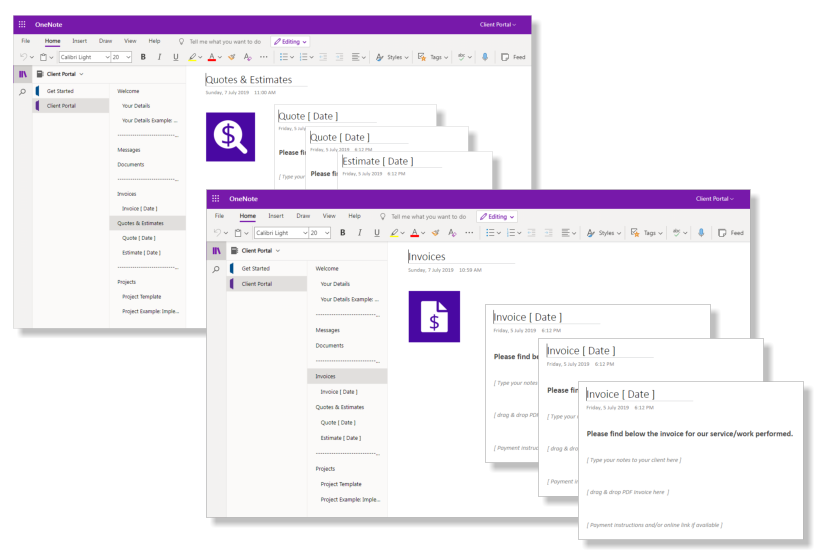This screenshot has width=820, height=560.
Task: Click decrease indent in the front window
Action: coord(531,233)
